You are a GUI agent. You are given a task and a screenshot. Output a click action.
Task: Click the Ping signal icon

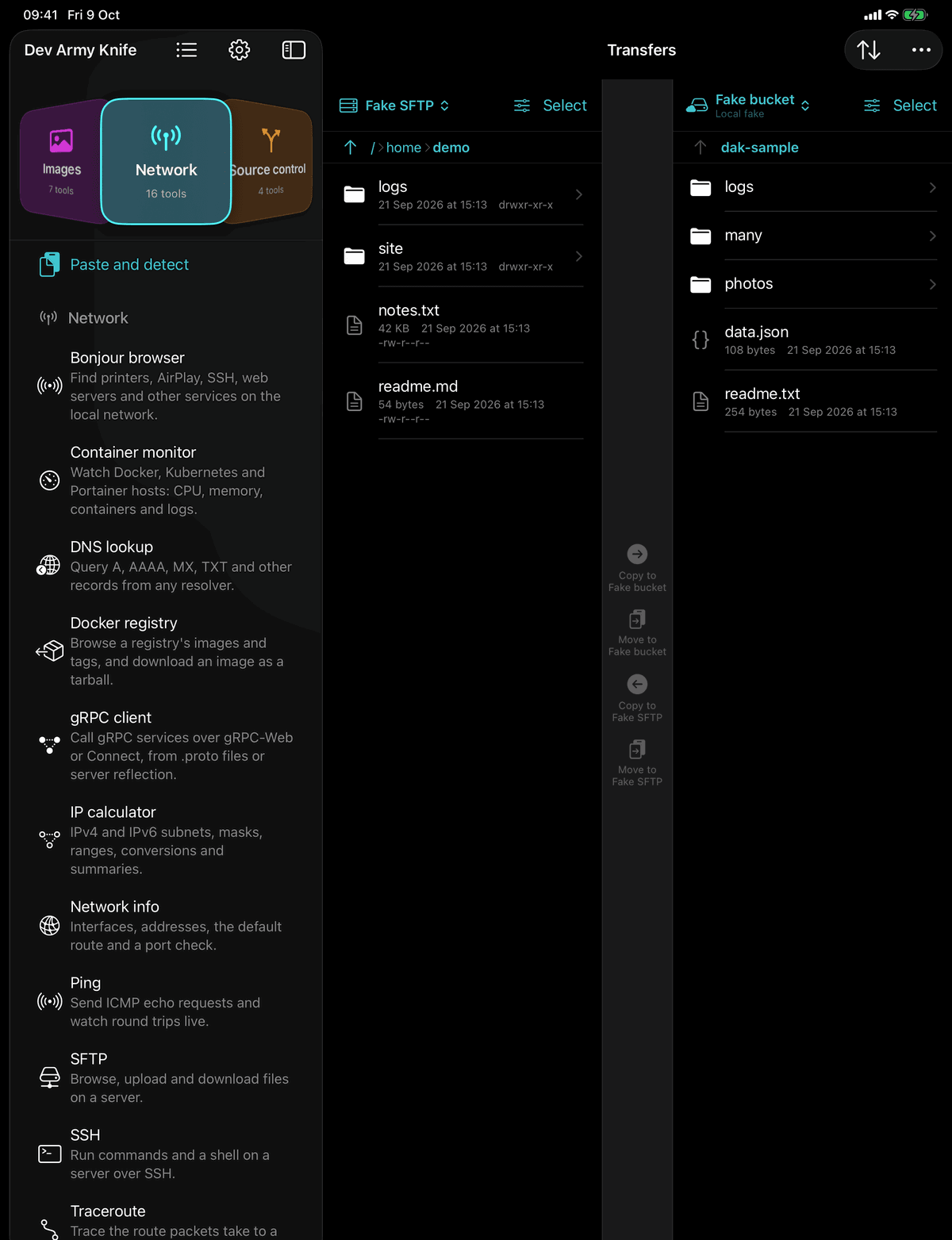tap(49, 1002)
